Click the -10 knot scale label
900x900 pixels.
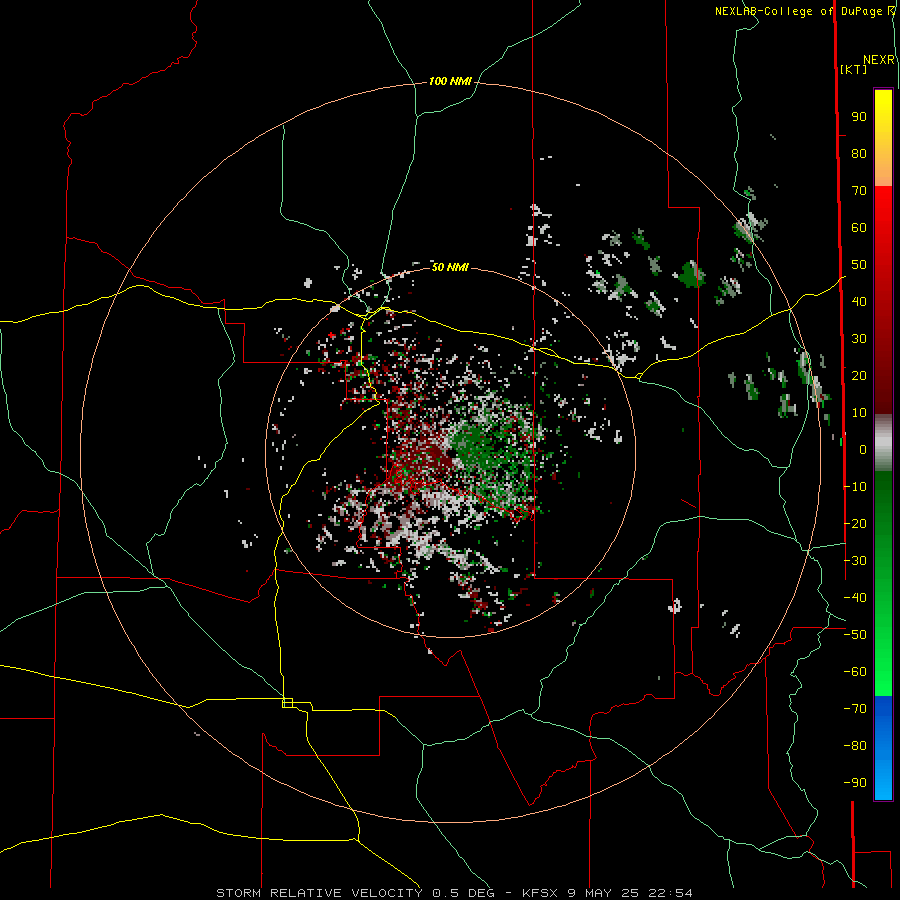(x=855, y=487)
